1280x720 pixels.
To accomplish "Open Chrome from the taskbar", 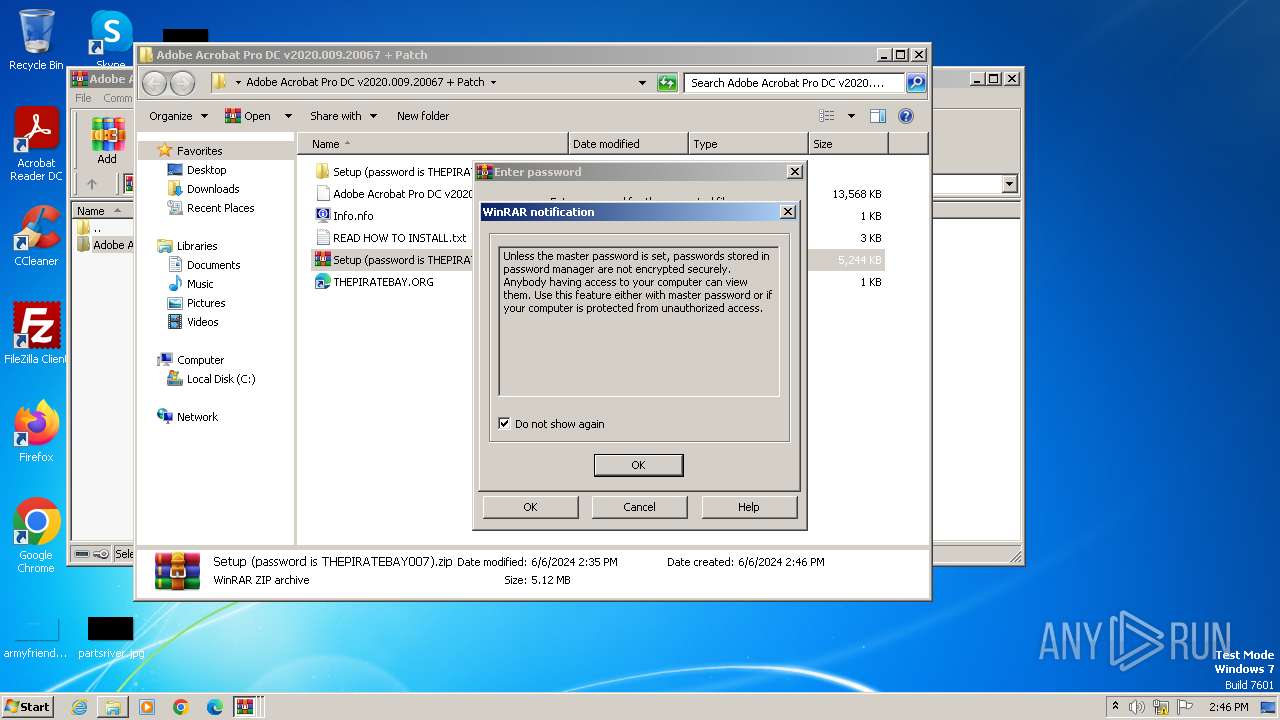I will click(181, 707).
